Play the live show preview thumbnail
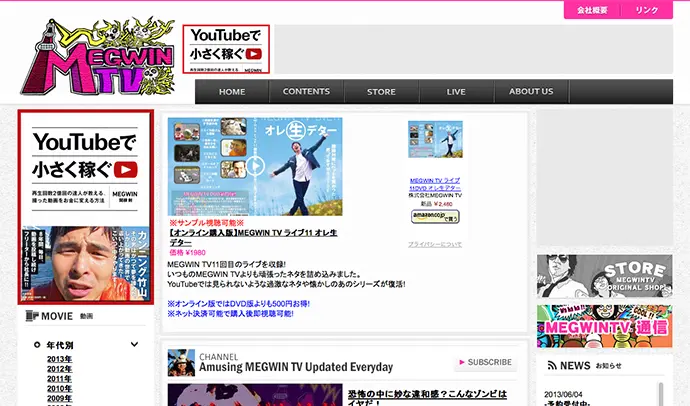 pos(255,166)
